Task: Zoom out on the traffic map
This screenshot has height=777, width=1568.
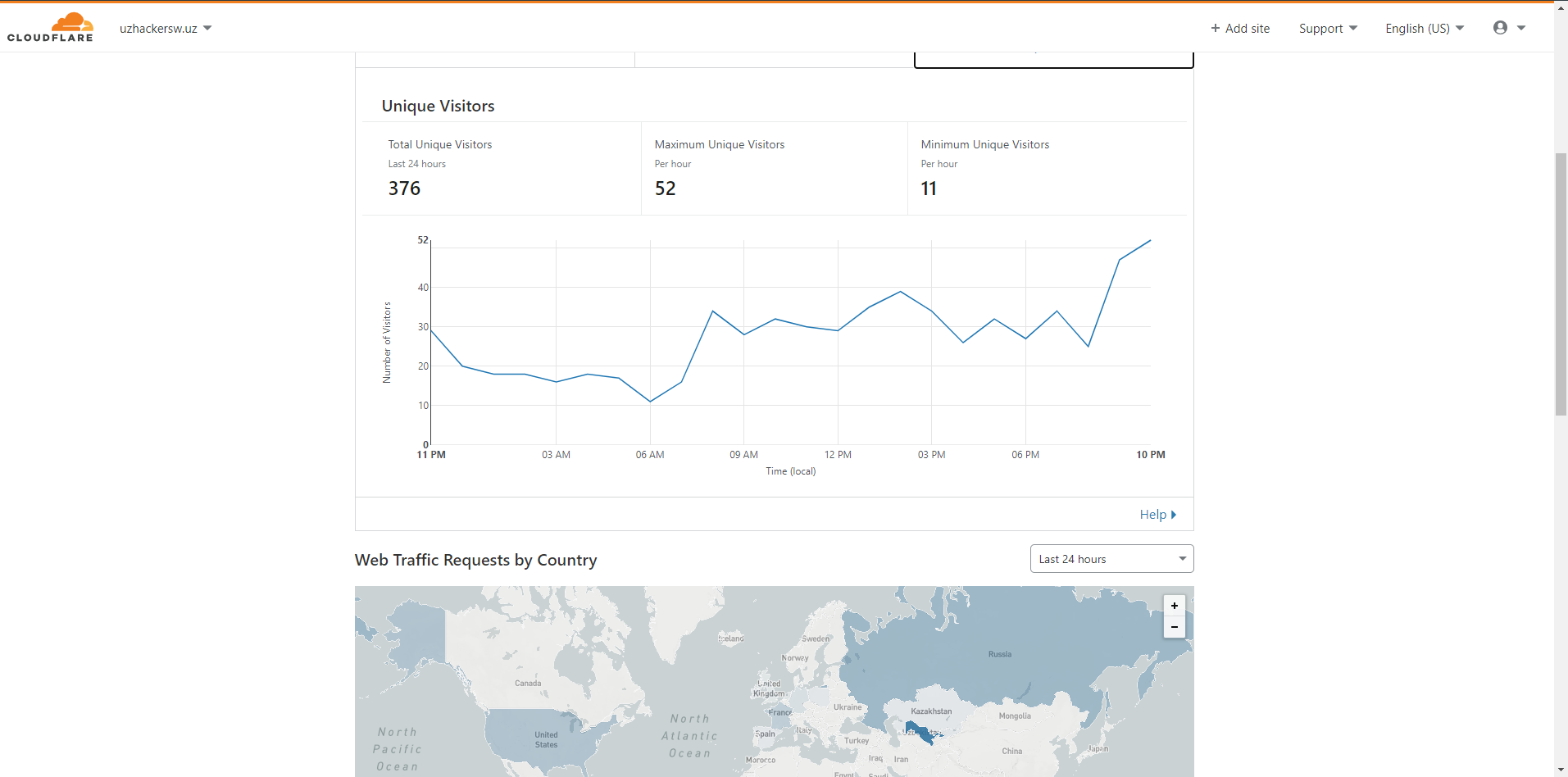Action: 1174,627
